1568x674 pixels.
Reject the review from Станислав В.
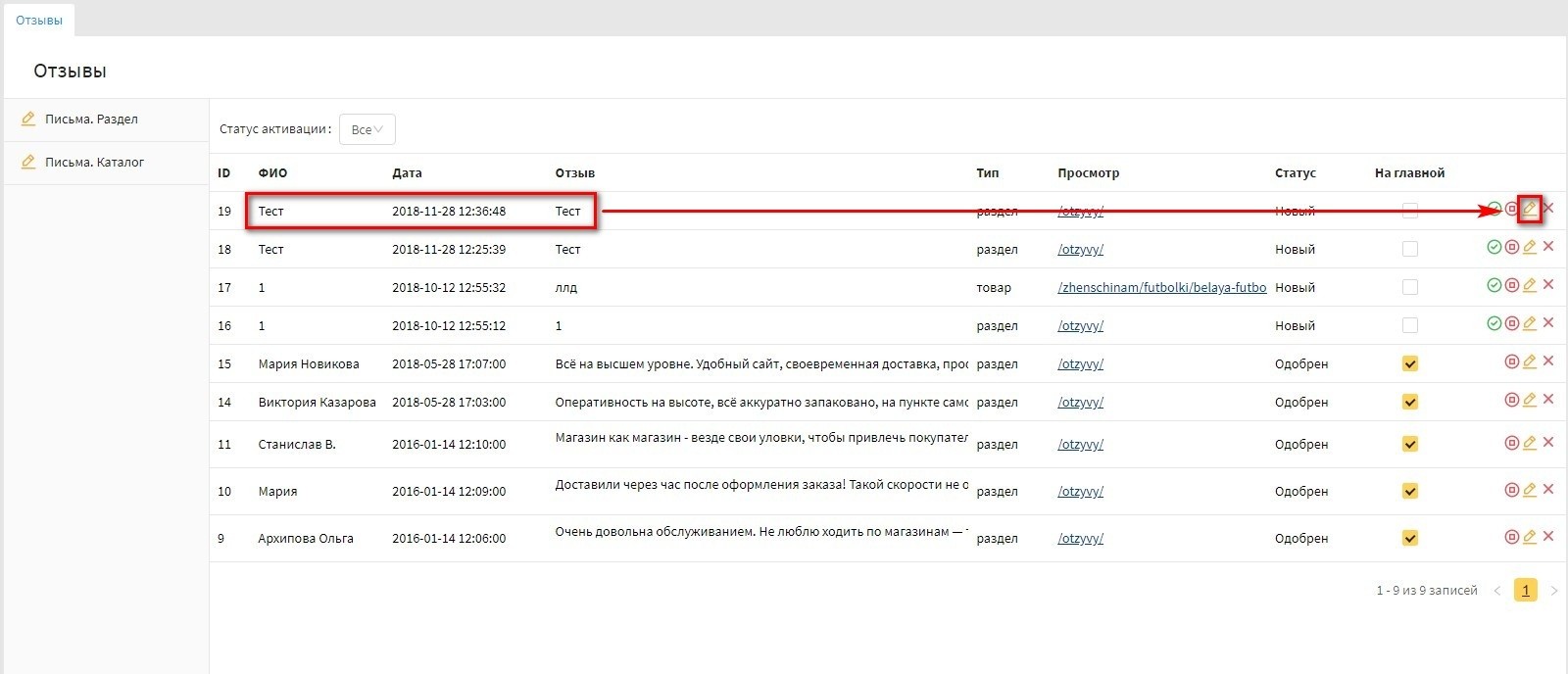point(1511,443)
